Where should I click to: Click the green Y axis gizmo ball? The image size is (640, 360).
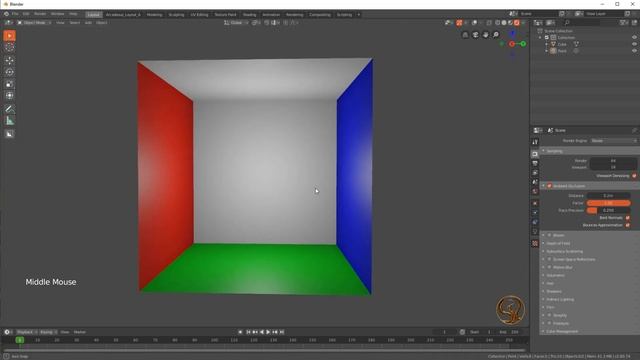click(x=523, y=44)
